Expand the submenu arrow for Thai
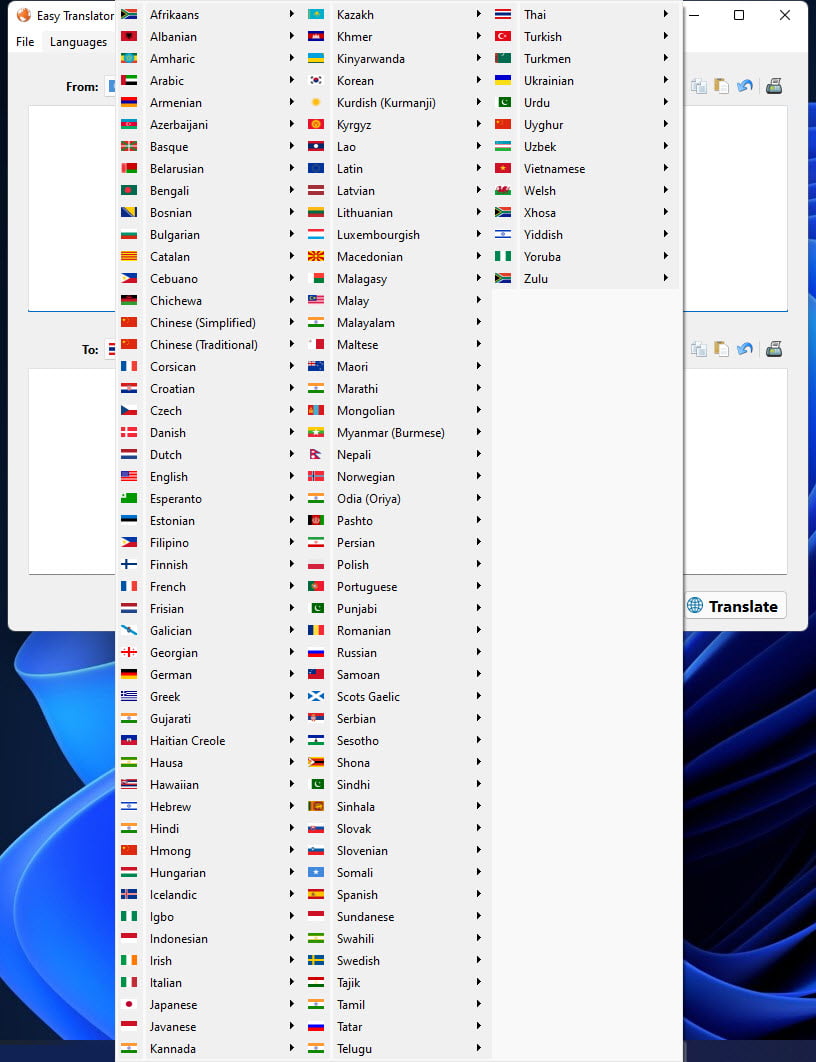 tap(666, 14)
